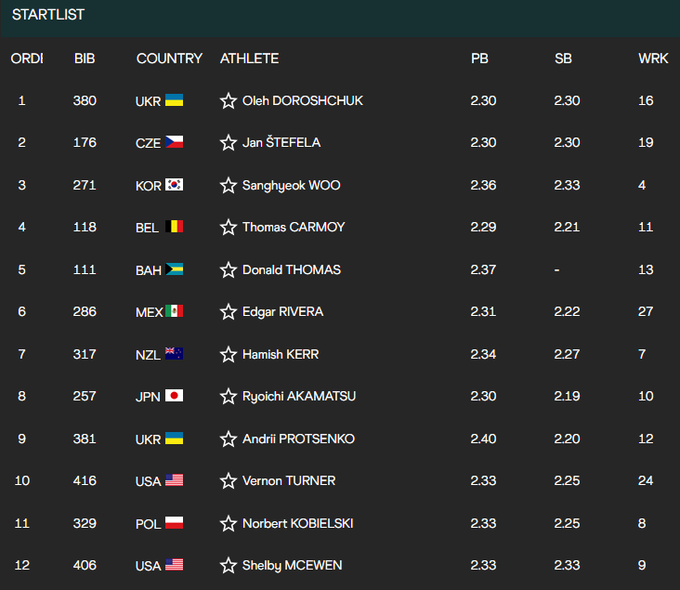Click star icon next to Ryoichi Akamatsu

tap(229, 396)
